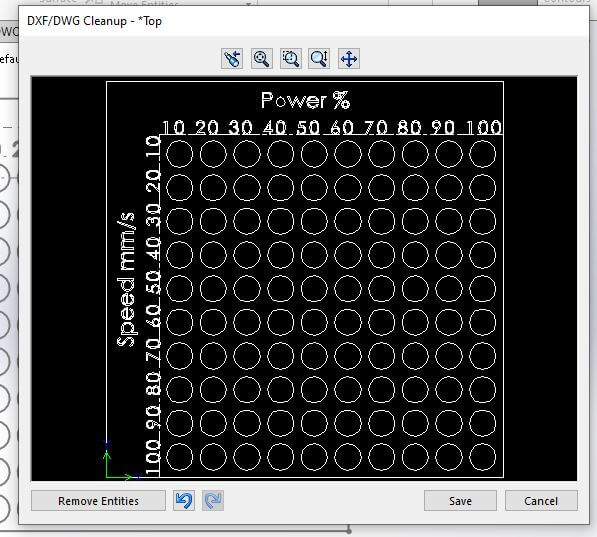Select the 'Power %' text entity

[305, 100]
